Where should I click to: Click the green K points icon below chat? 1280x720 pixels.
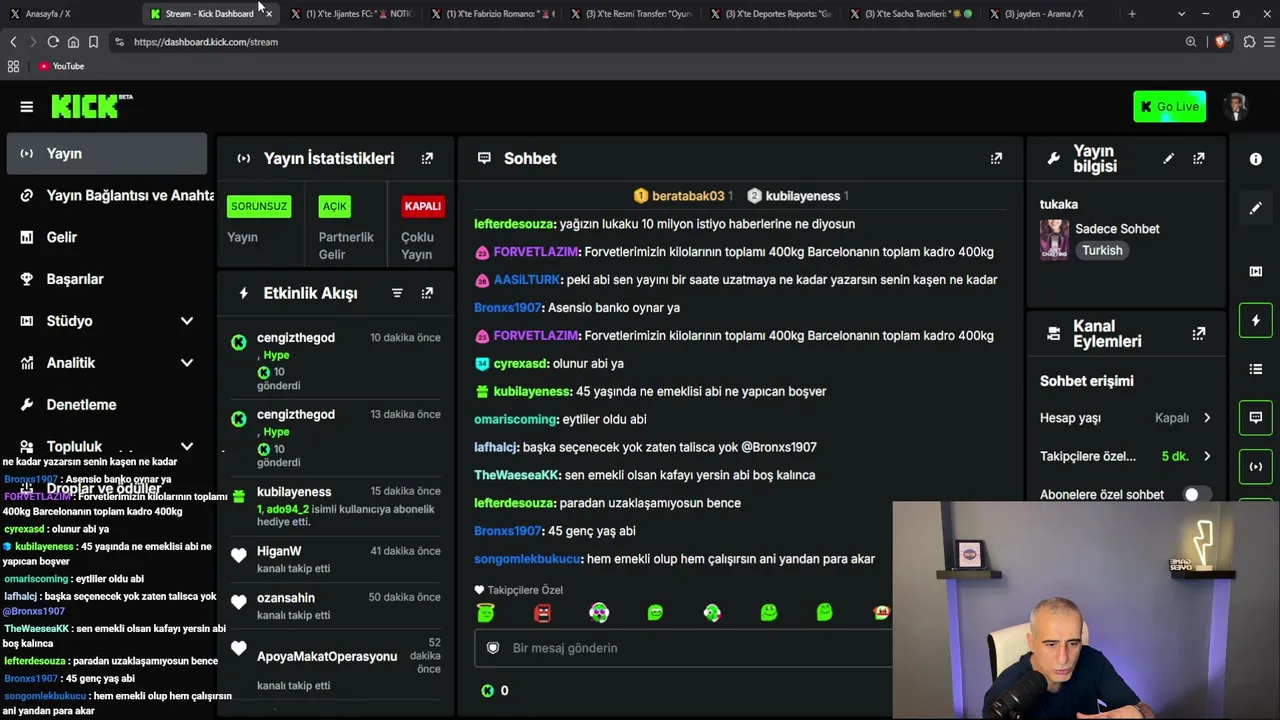[x=488, y=690]
